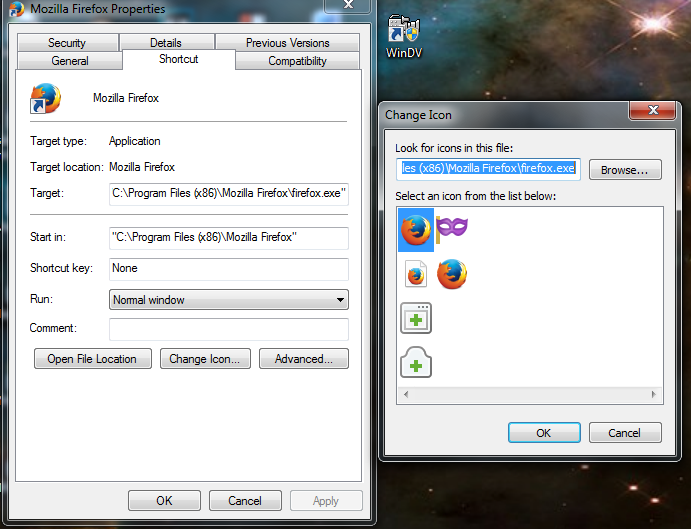Open the Previous Versions tab
The width and height of the screenshot is (691, 529).
[287, 43]
